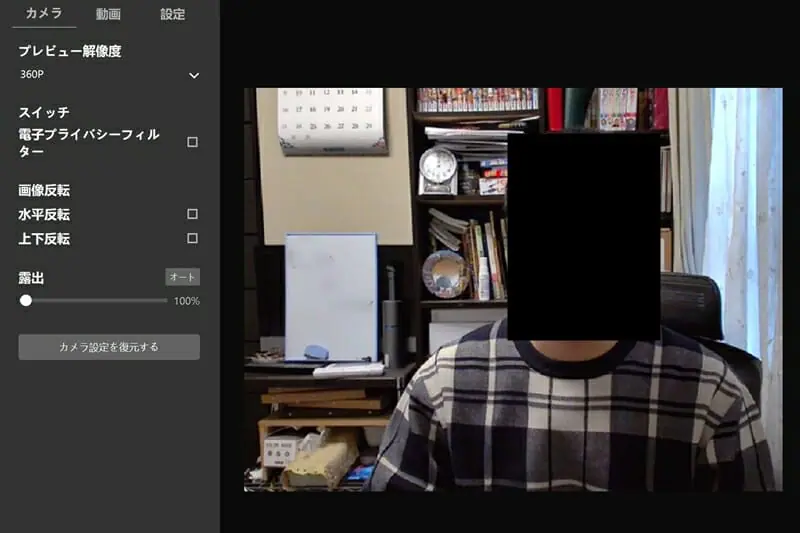Check the 上下反転 checkbox
This screenshot has width=800, height=533.
click(193, 238)
